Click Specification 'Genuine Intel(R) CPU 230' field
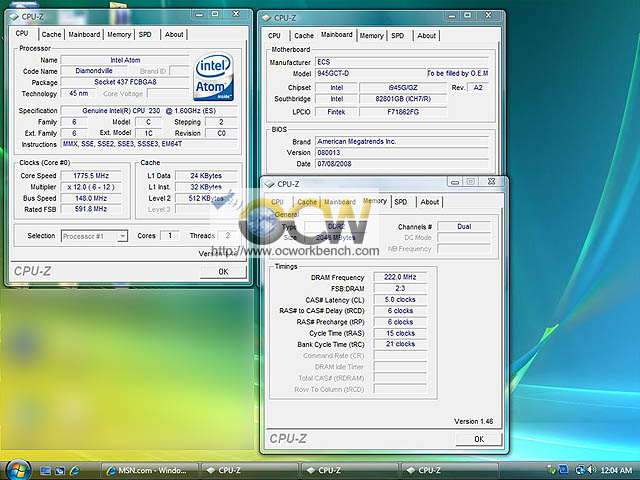This screenshot has height=480, width=640. coord(149,111)
